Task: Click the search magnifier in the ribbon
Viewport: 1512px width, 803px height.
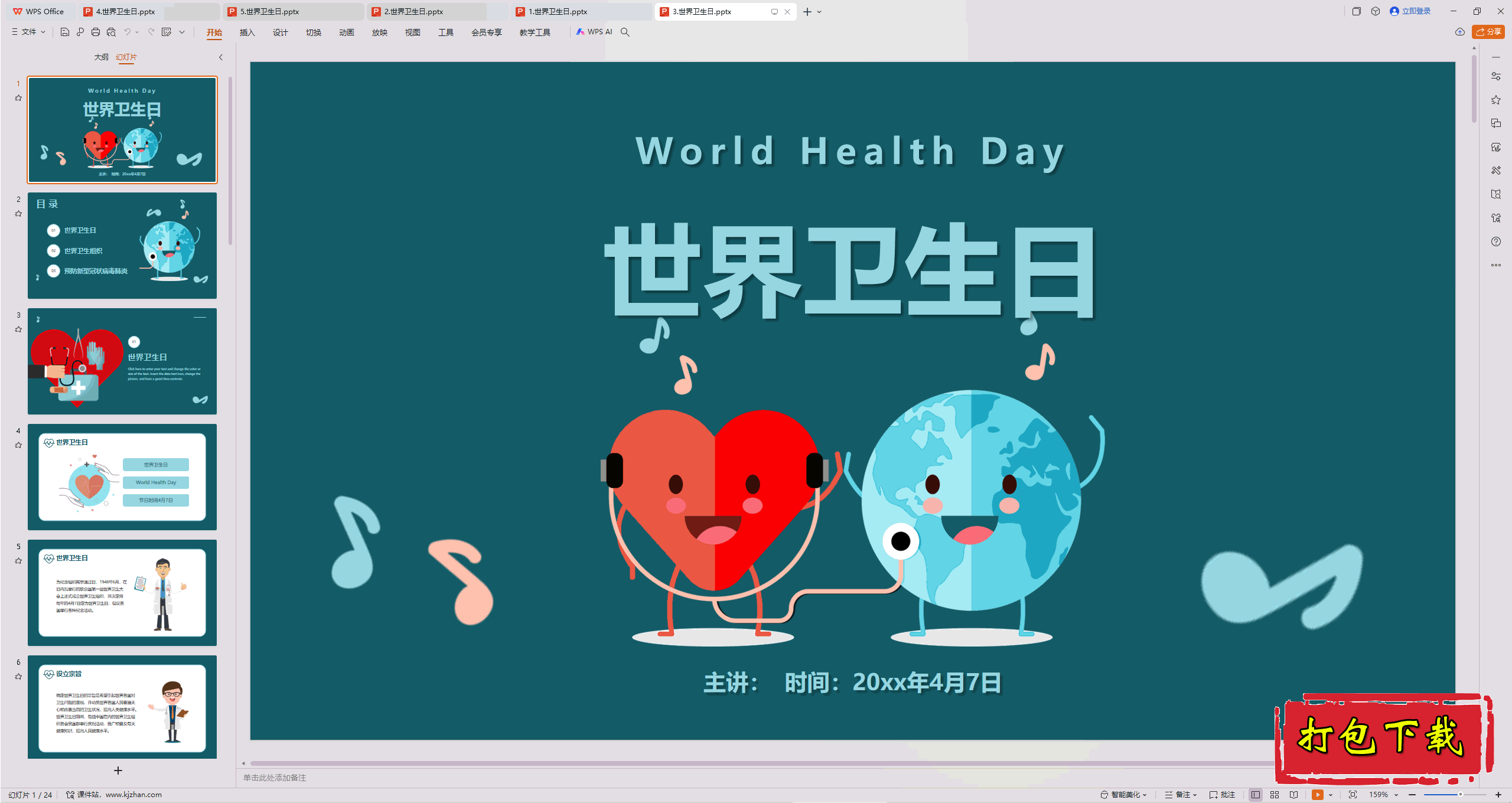Action: pos(625,32)
